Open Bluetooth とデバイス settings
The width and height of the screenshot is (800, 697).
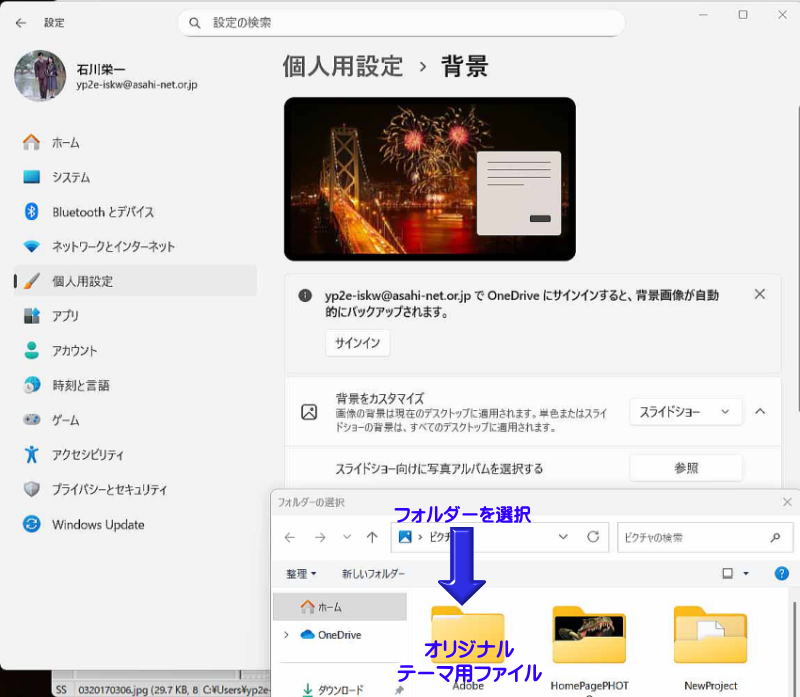(102, 212)
